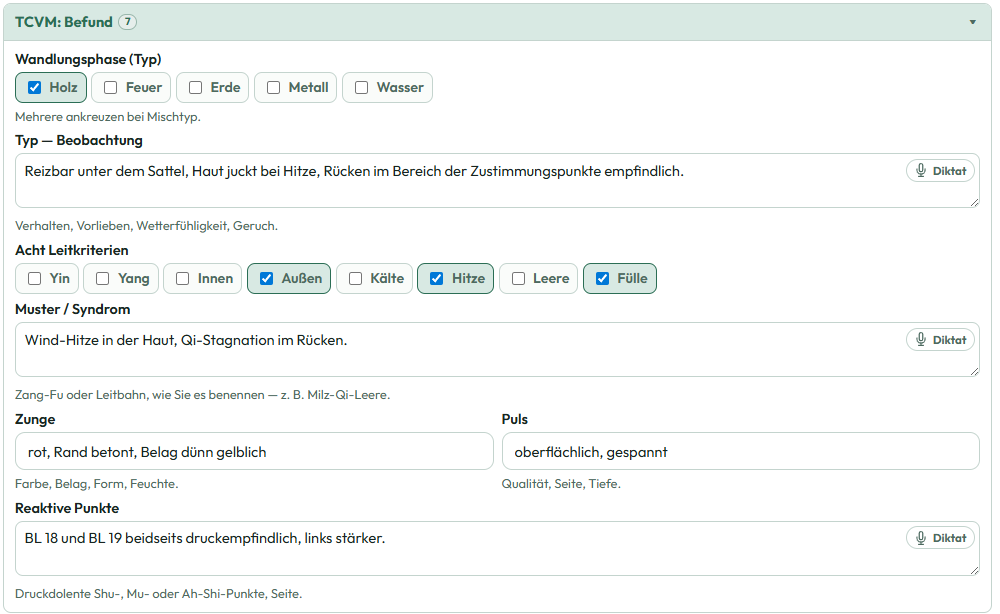Start Diktat for Typ — Beobachtung field
1000x614 pixels.
[941, 171]
